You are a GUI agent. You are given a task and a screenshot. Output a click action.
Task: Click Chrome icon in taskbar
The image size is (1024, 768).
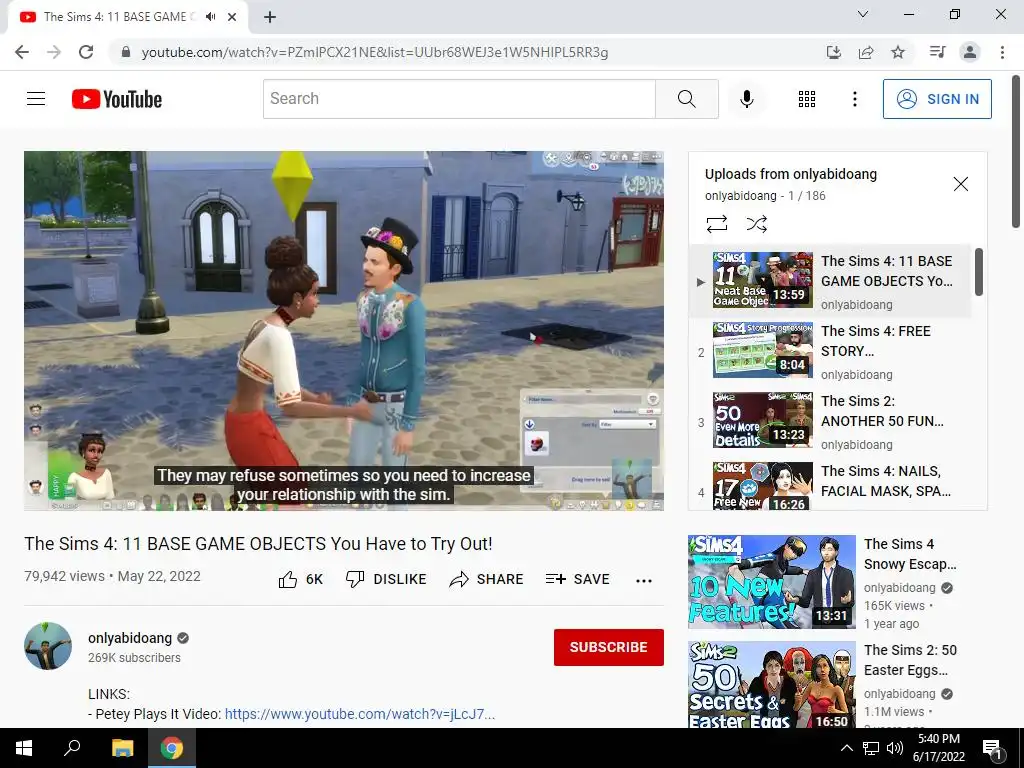click(172, 748)
